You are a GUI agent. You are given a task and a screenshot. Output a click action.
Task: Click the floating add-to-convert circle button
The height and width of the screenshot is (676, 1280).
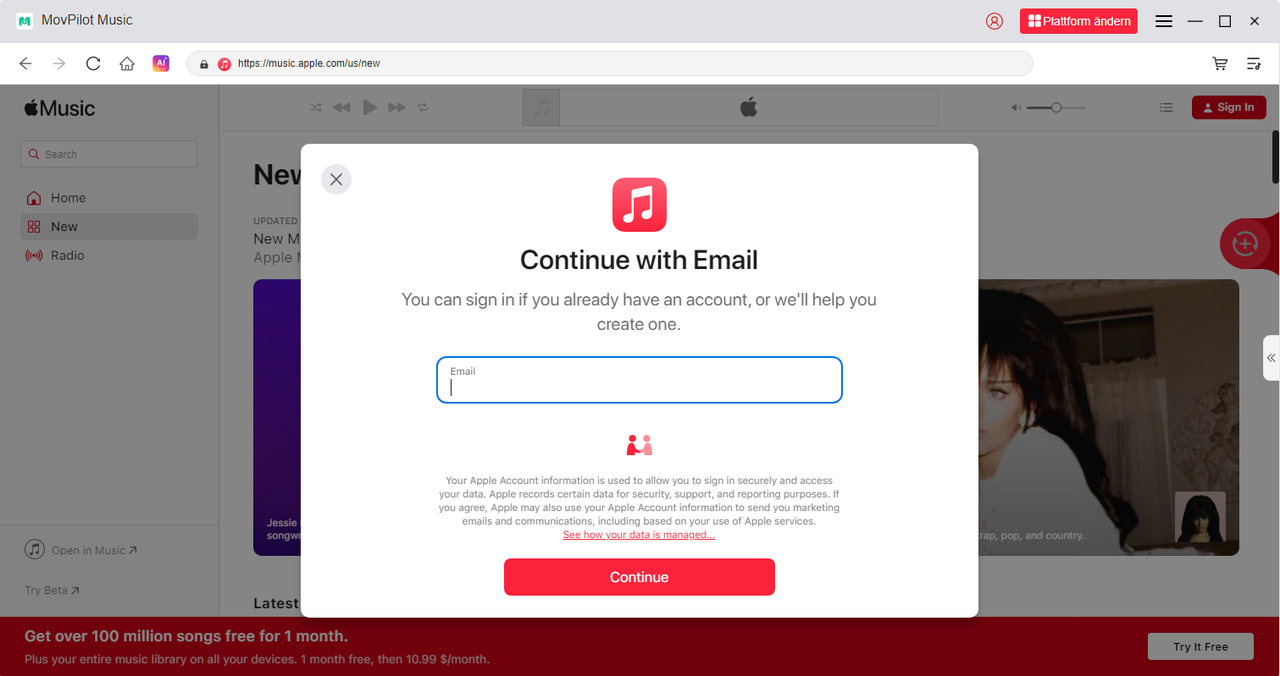1245,244
